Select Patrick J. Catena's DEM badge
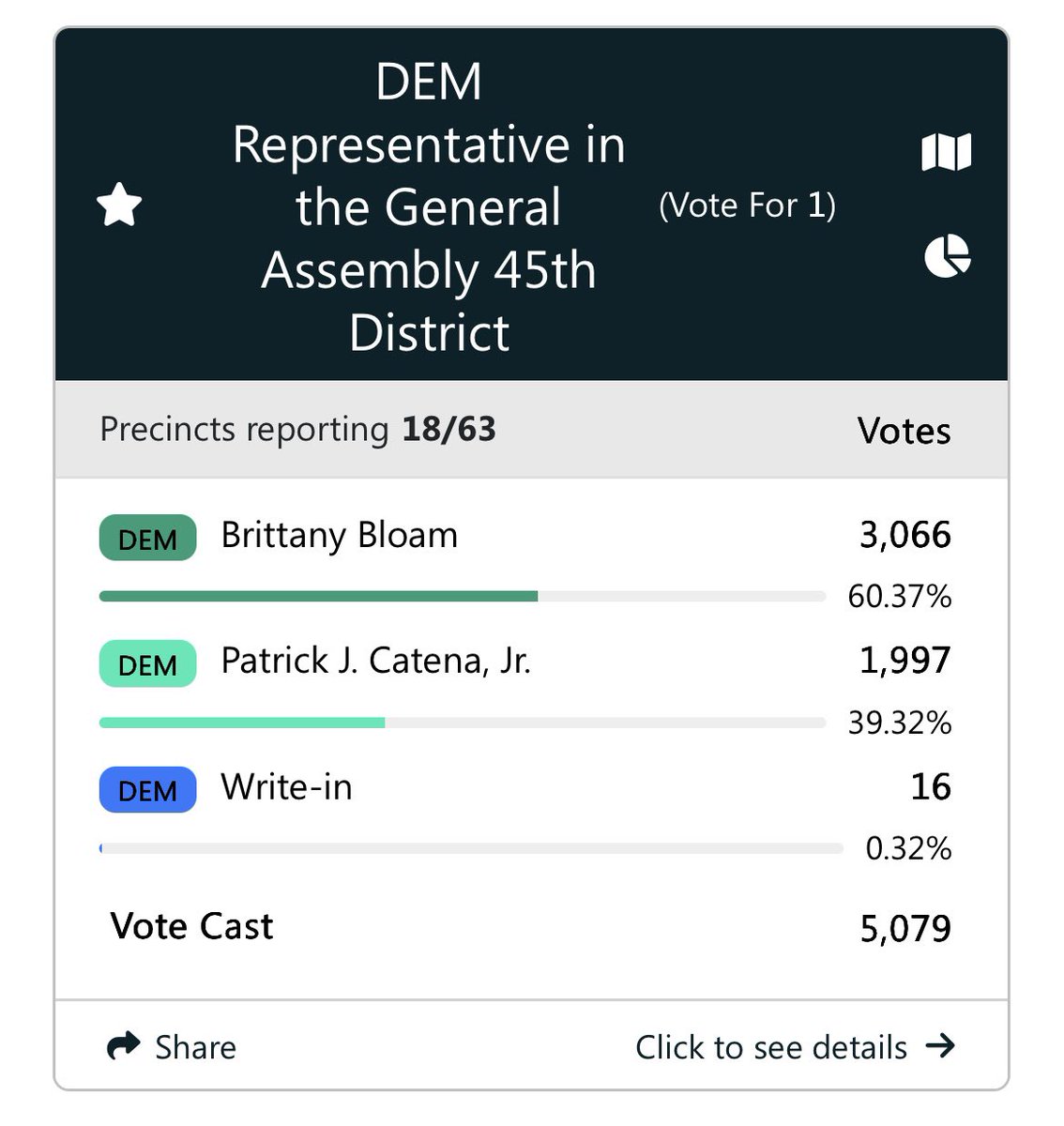This screenshot has width=1064, height=1126. tap(147, 663)
